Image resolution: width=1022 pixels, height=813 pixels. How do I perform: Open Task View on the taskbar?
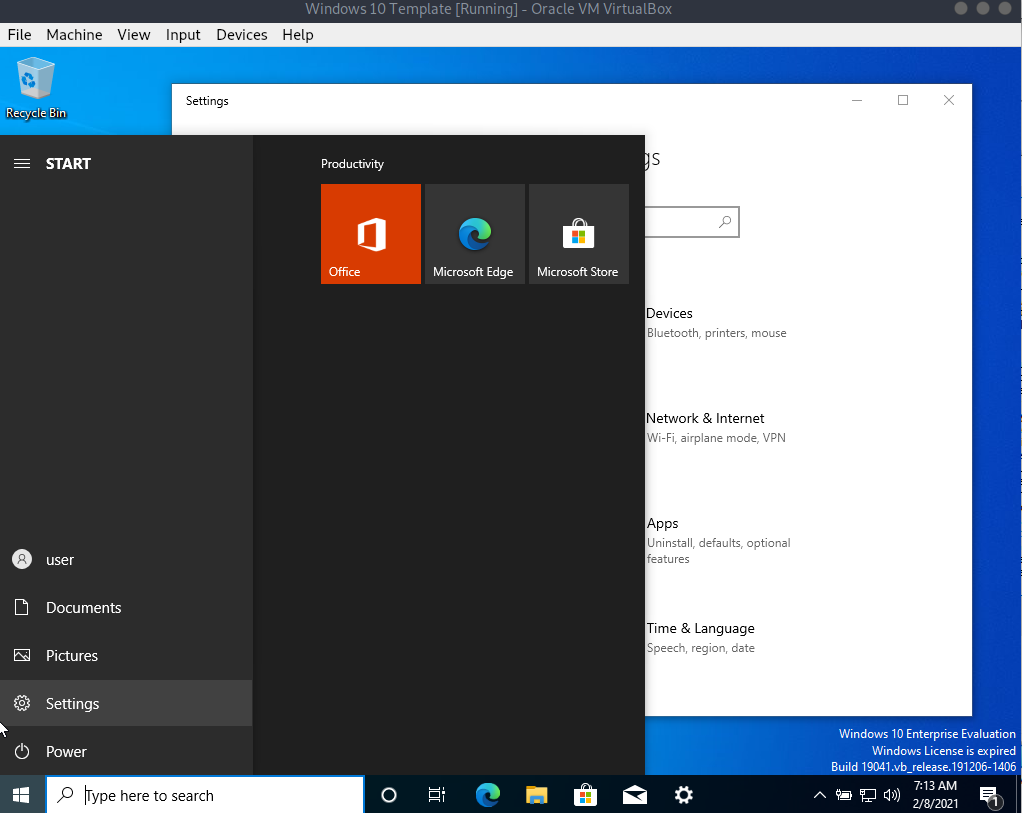[x=437, y=795]
